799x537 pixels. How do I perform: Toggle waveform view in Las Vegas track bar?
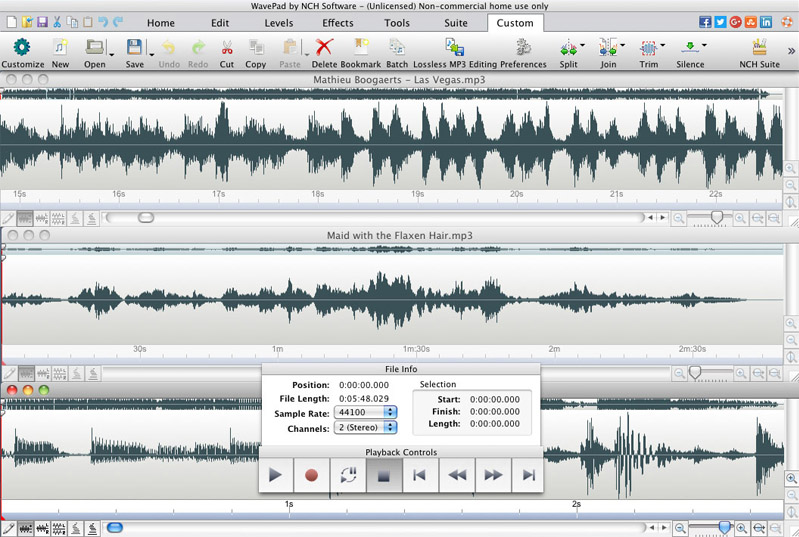pos(24,219)
